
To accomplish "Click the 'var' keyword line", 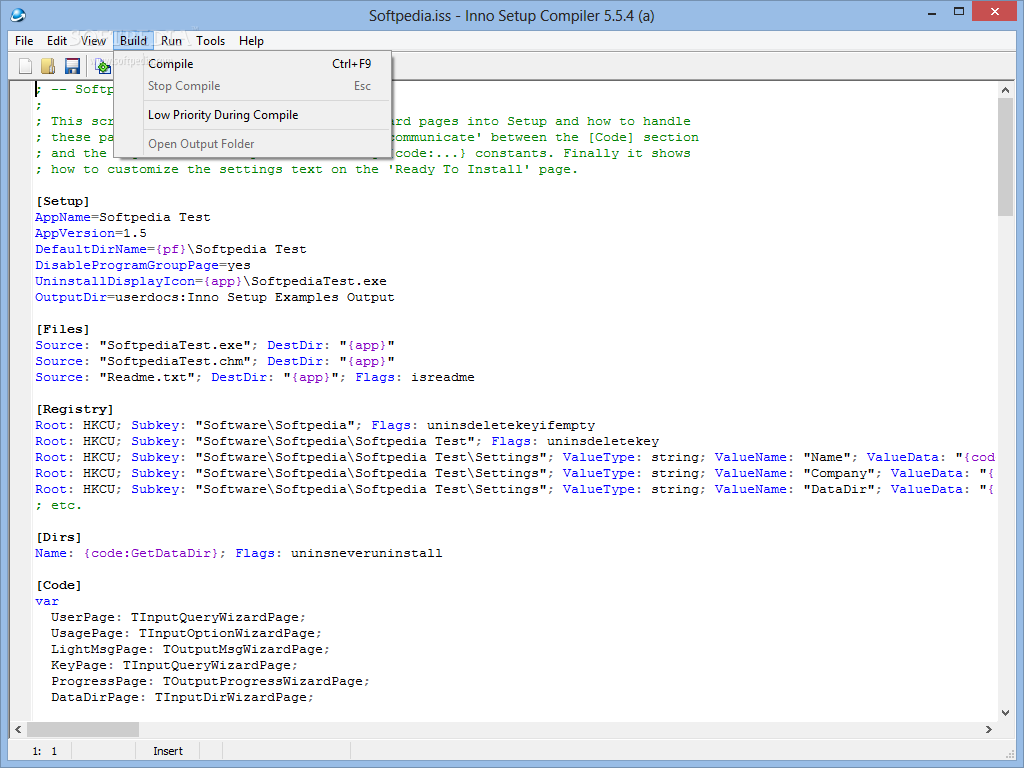I will (x=47, y=601).
